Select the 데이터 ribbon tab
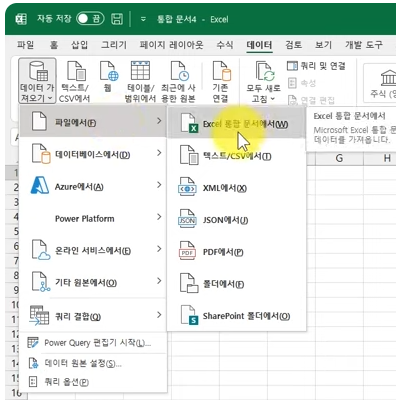396x400 pixels. pos(259,45)
